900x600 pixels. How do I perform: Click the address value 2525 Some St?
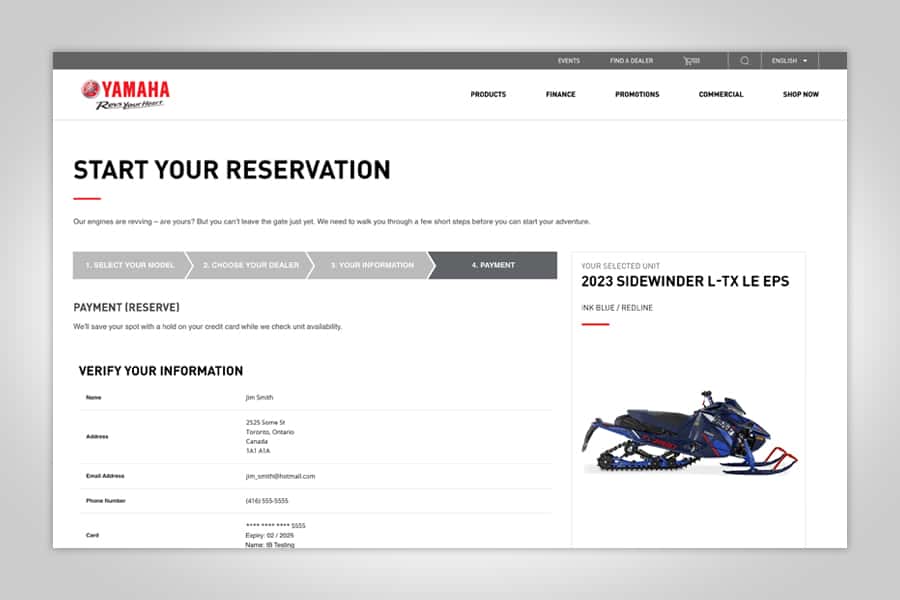click(x=265, y=422)
